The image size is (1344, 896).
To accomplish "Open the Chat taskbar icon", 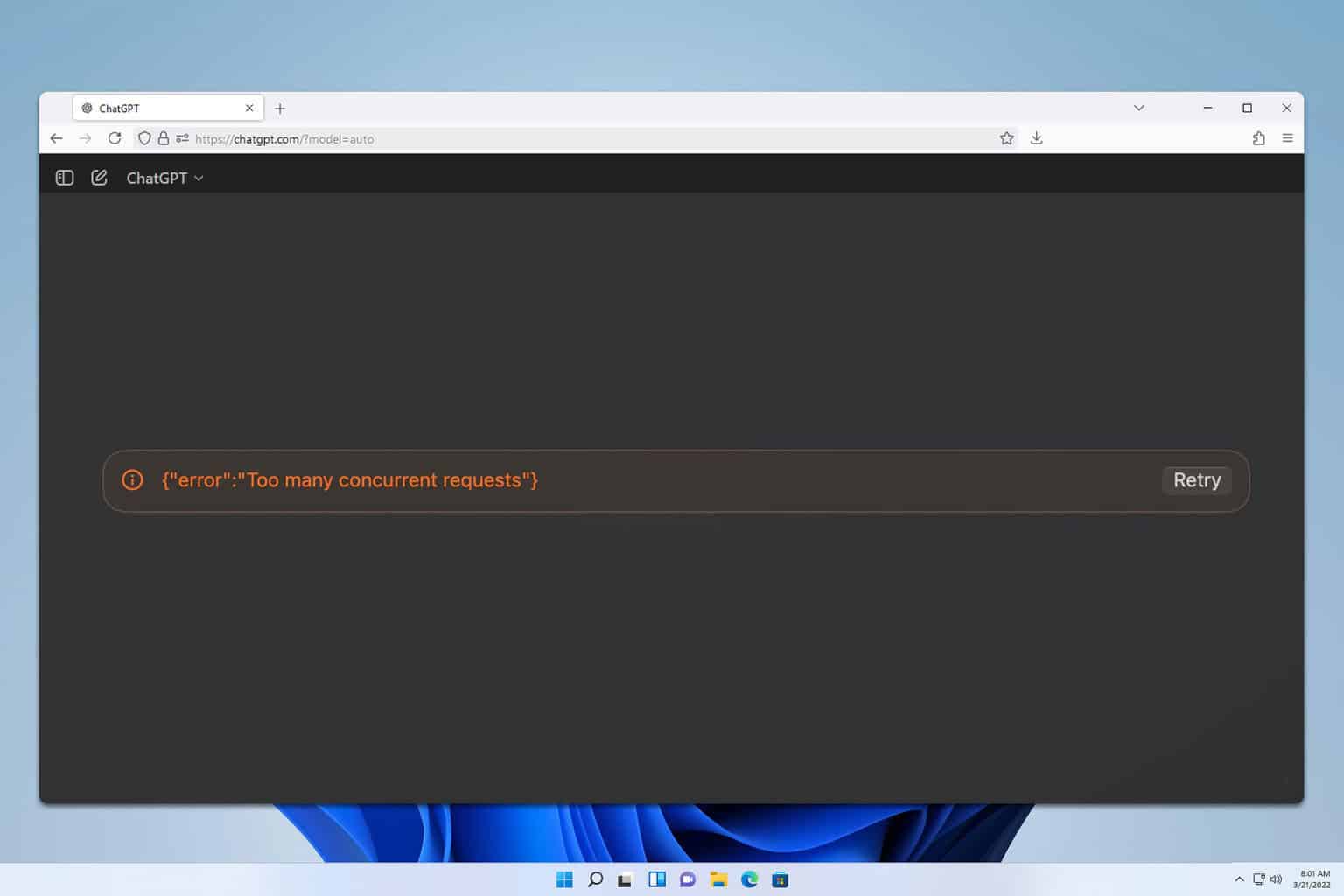I will (x=688, y=879).
